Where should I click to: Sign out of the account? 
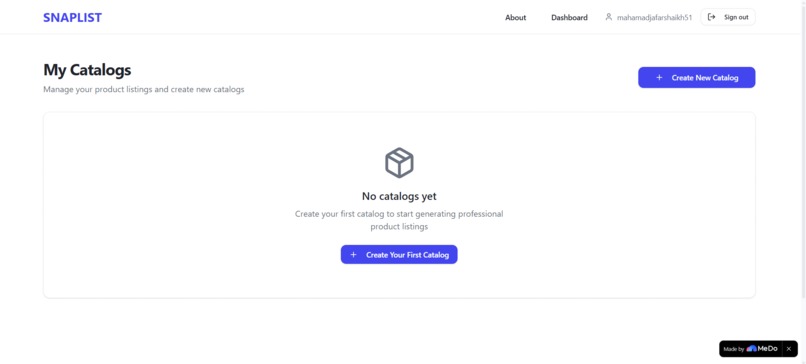click(728, 17)
